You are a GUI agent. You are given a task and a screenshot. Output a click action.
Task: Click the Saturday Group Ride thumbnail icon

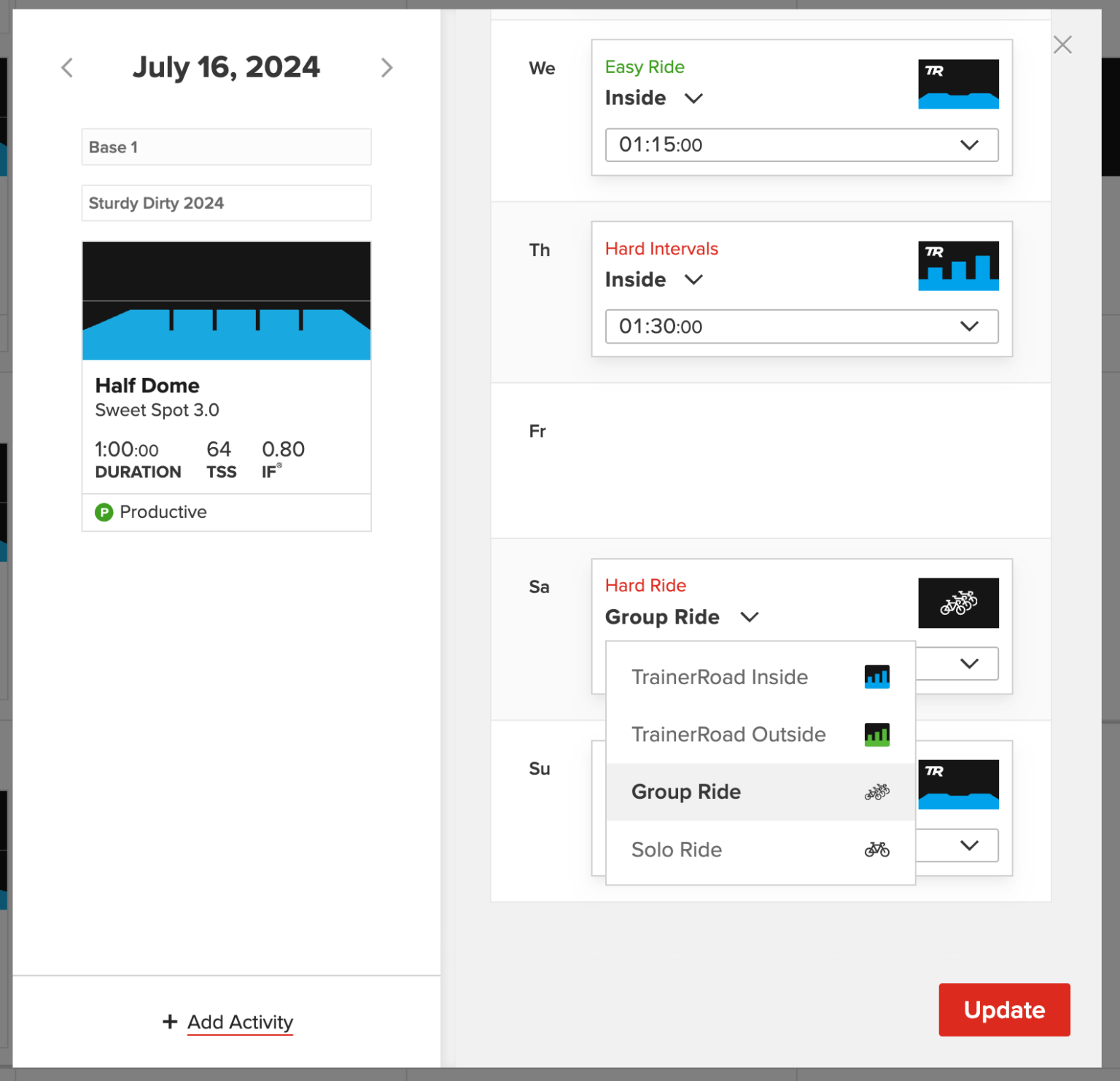coord(958,603)
